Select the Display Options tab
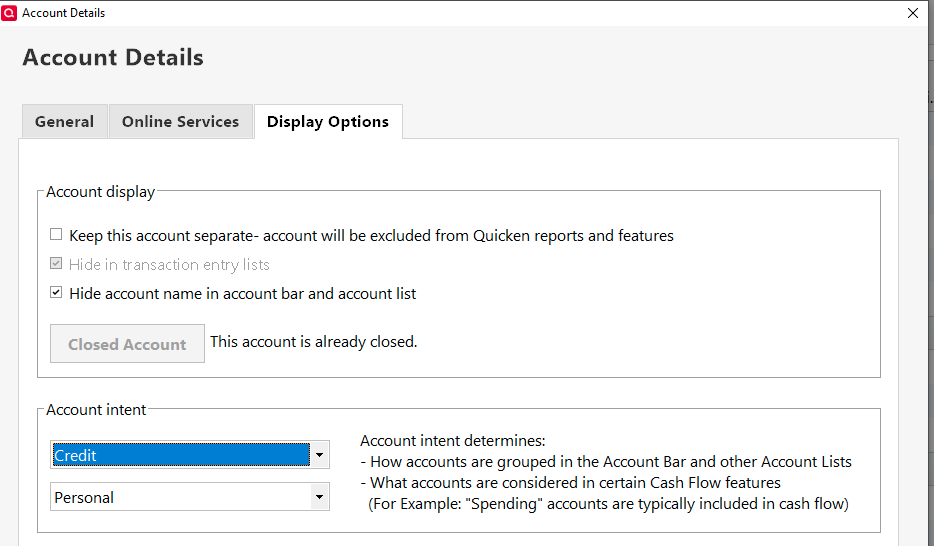934x546 pixels. [x=328, y=122]
